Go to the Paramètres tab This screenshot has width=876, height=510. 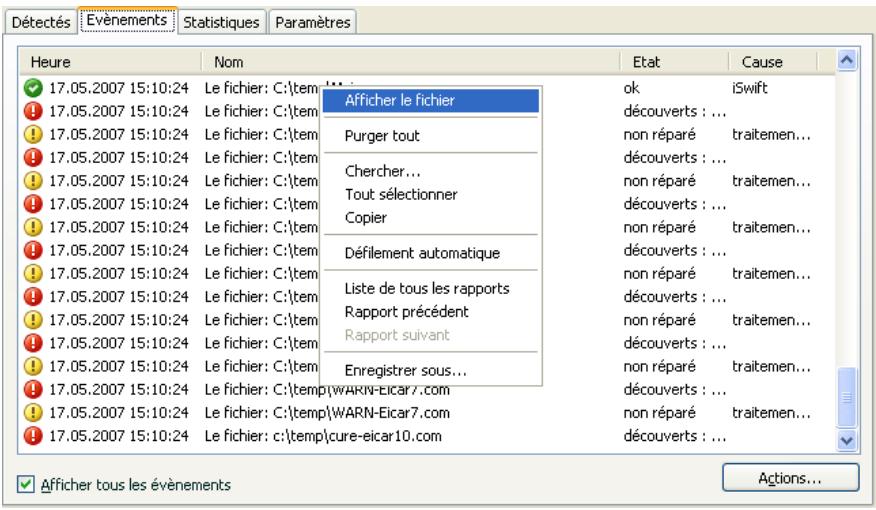pos(312,22)
